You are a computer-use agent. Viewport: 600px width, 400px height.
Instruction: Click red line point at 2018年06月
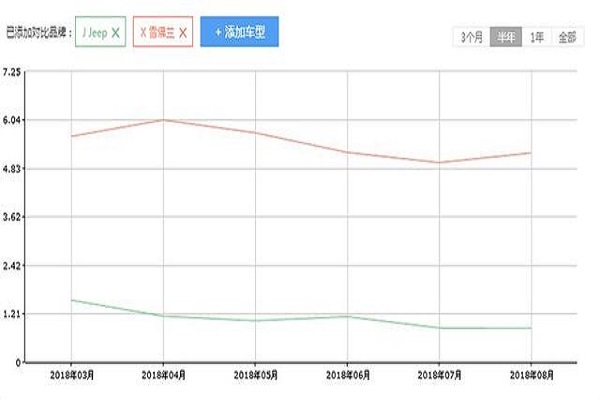tap(347, 153)
